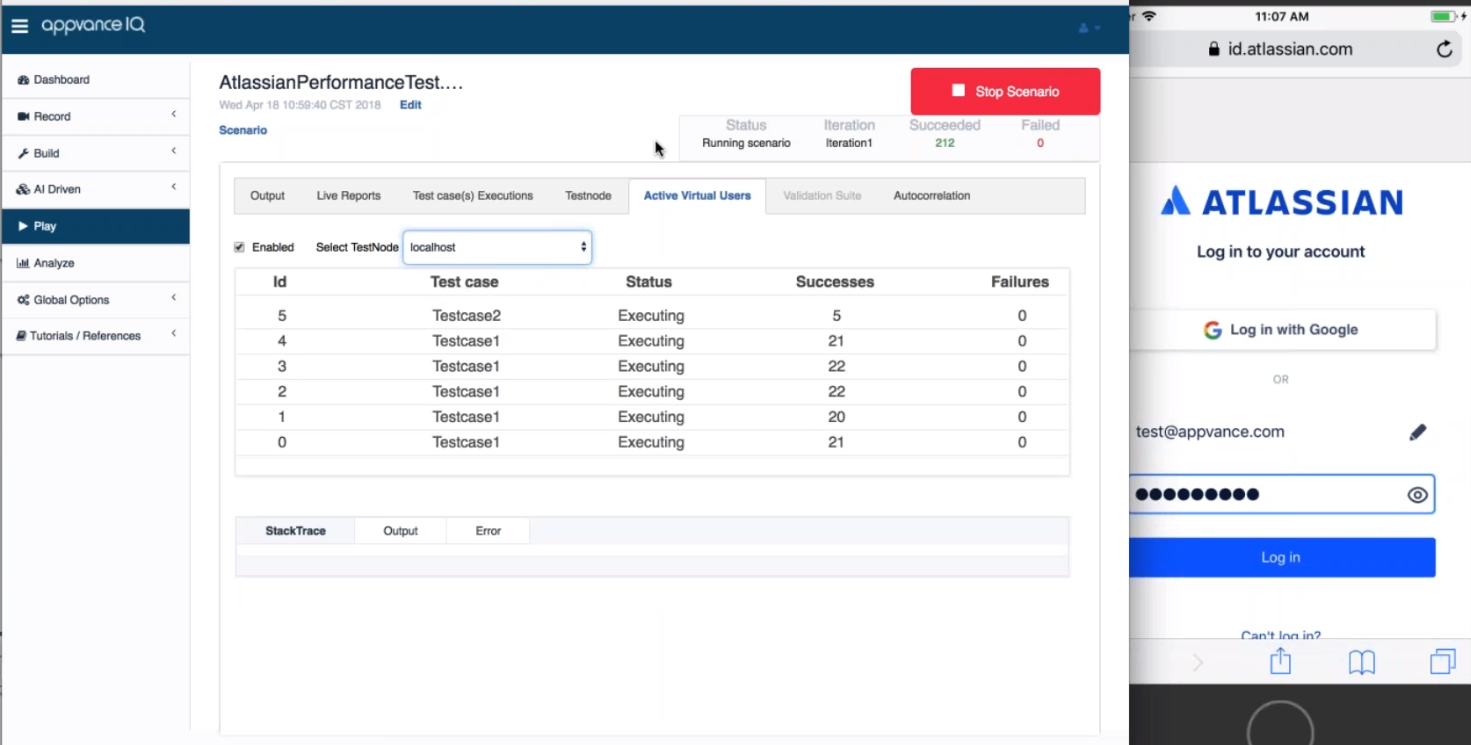
Task: Open the Dashboard sidebar item
Action: coord(96,80)
